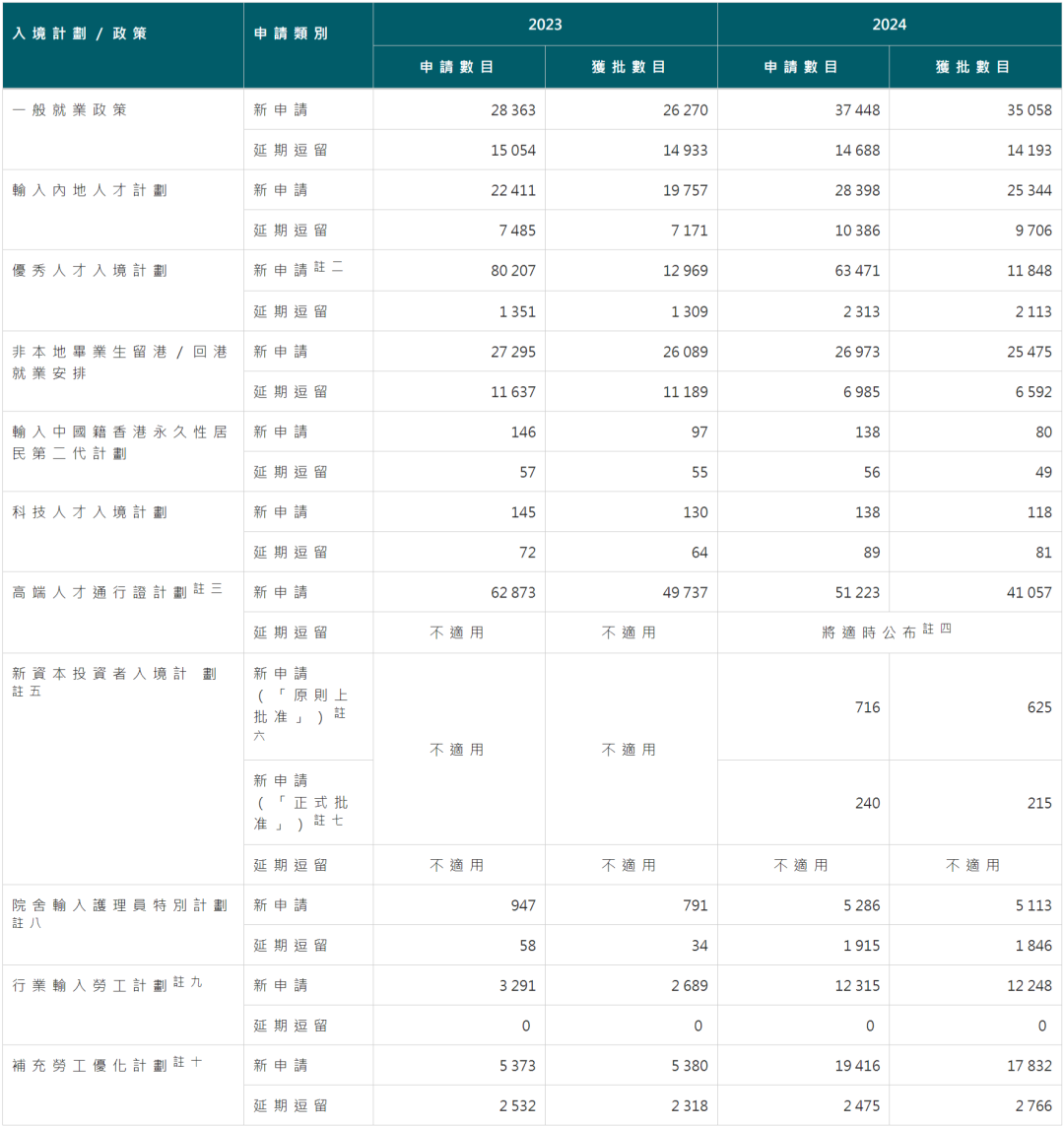The height and width of the screenshot is (1128, 1064).
Task: Select the value 37 448
Action: coord(857,110)
